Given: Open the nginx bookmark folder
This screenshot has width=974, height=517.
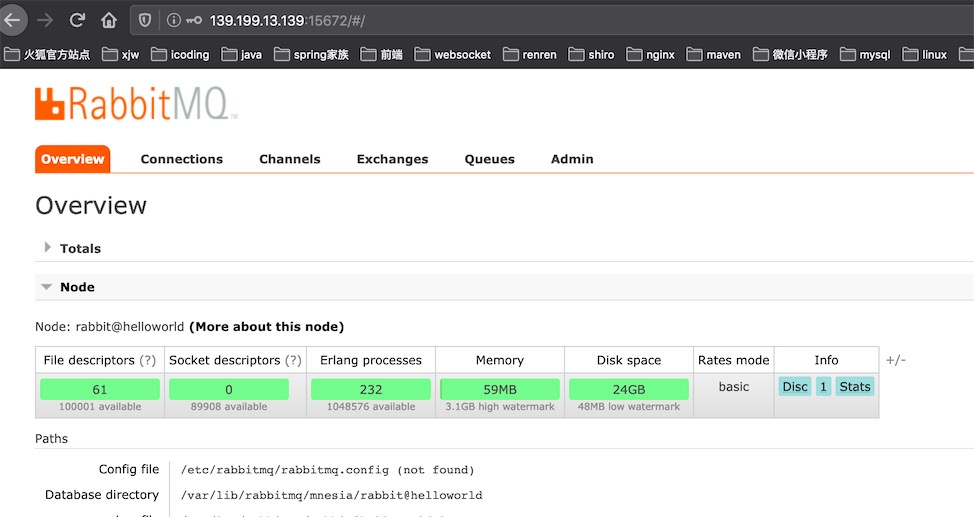Looking at the screenshot, I should pyautogui.click(x=650, y=55).
